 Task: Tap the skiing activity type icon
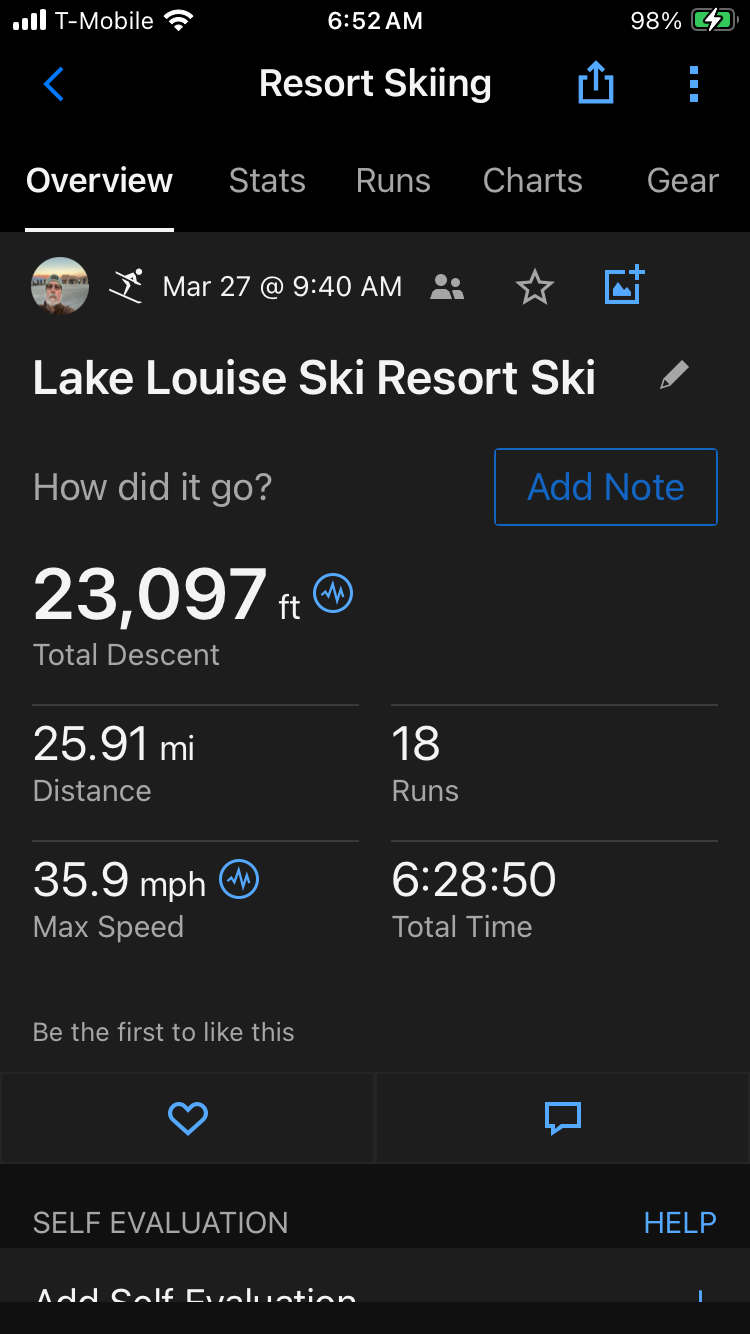[127, 287]
